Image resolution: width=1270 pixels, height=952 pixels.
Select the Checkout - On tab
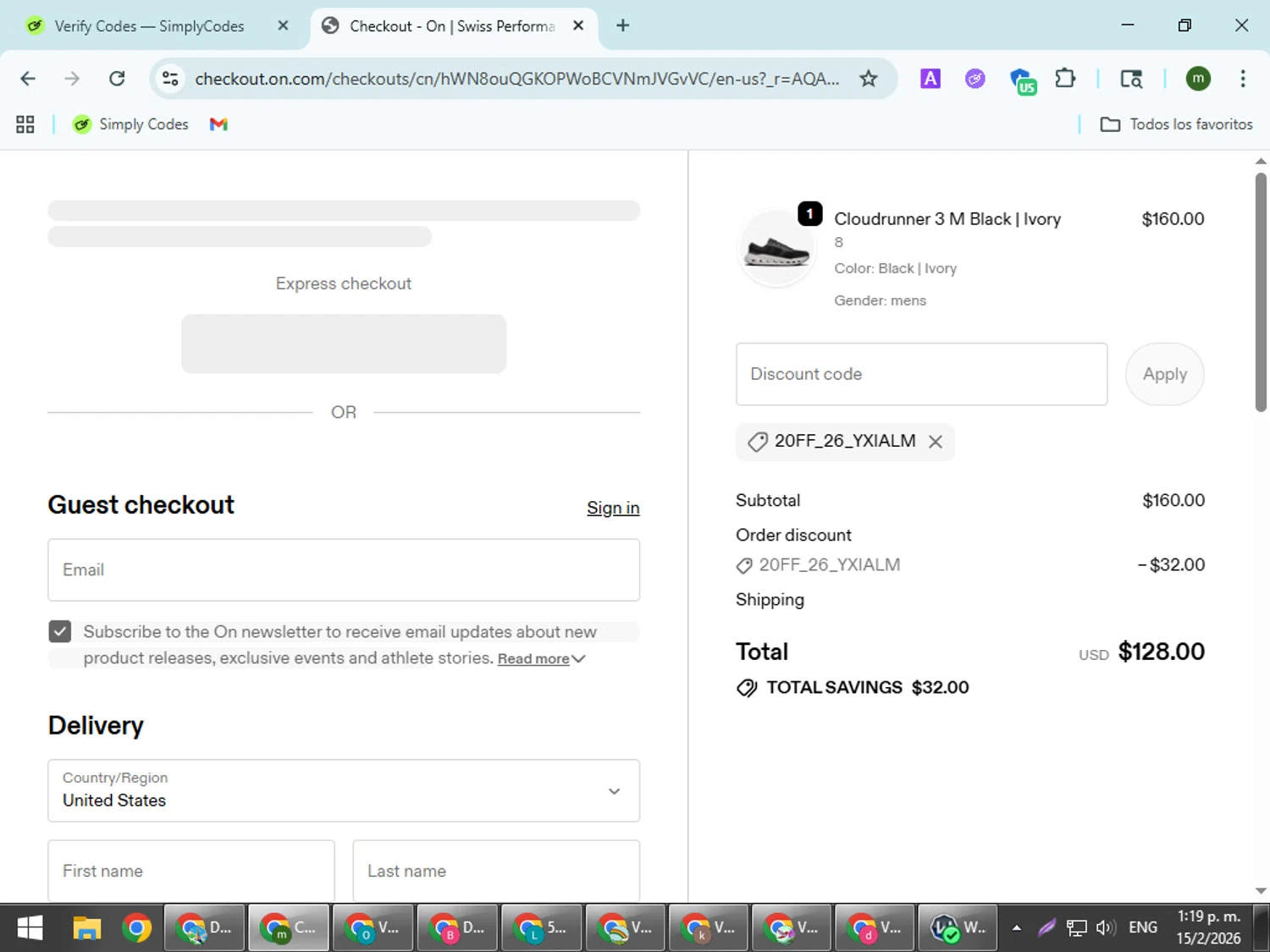click(453, 26)
